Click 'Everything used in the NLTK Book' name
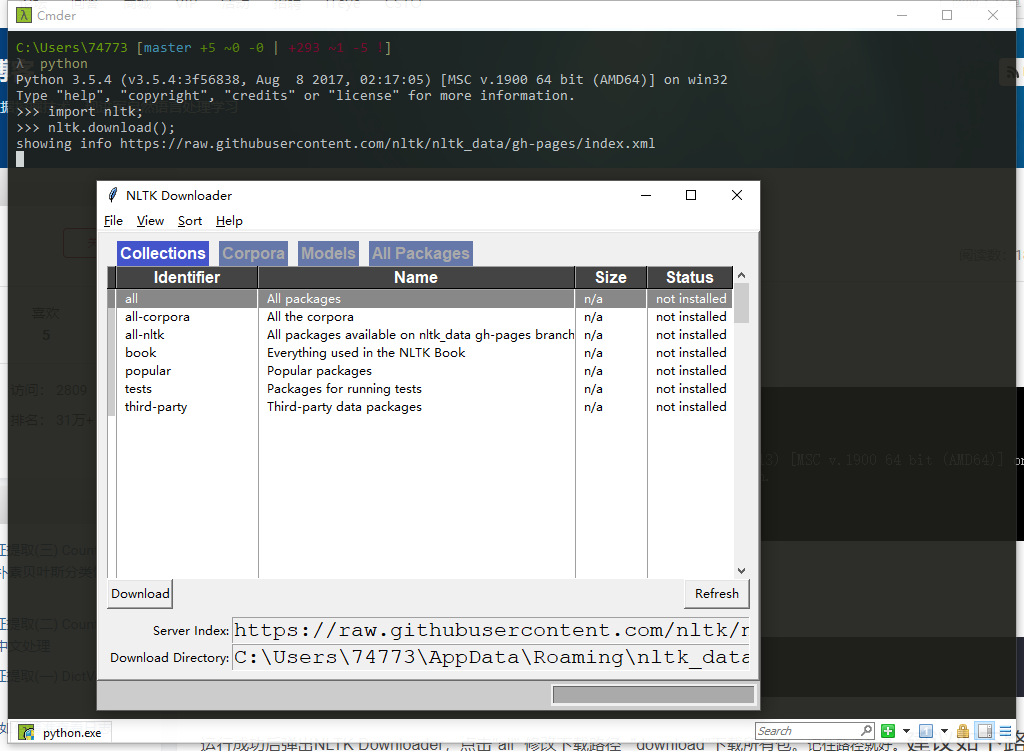1024x751 pixels. [x=366, y=353]
